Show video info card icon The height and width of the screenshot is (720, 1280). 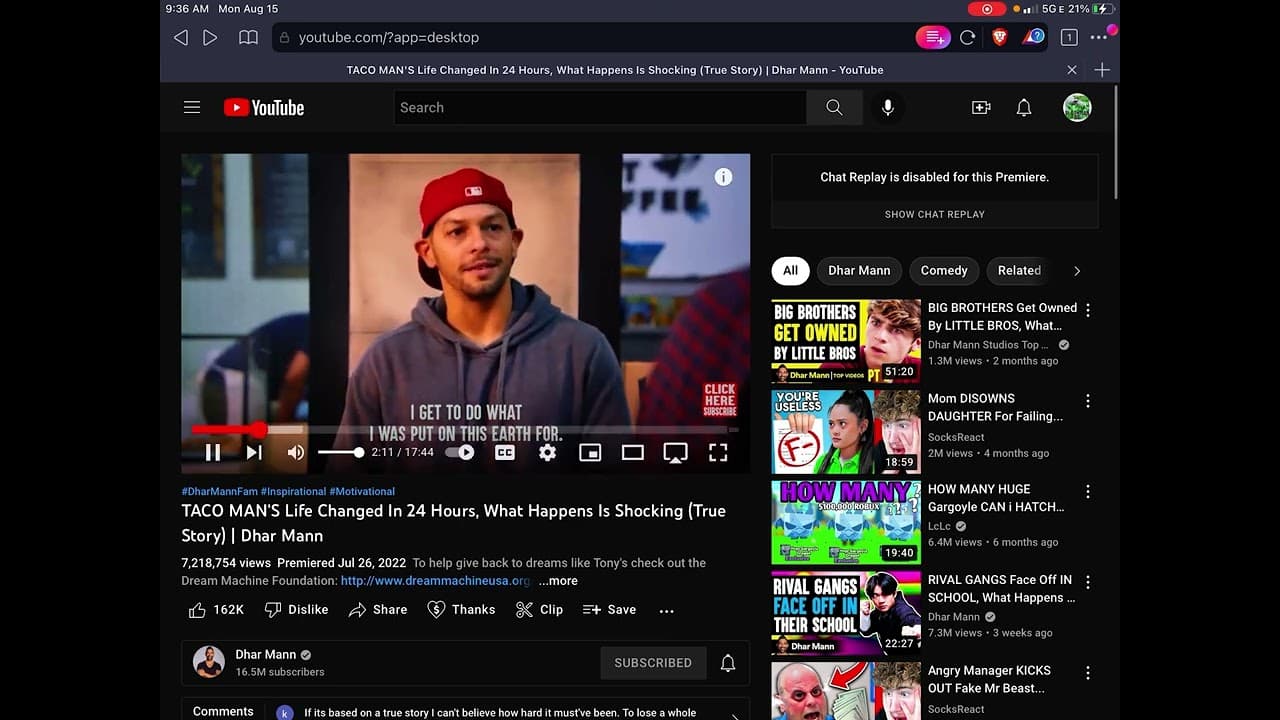[724, 177]
